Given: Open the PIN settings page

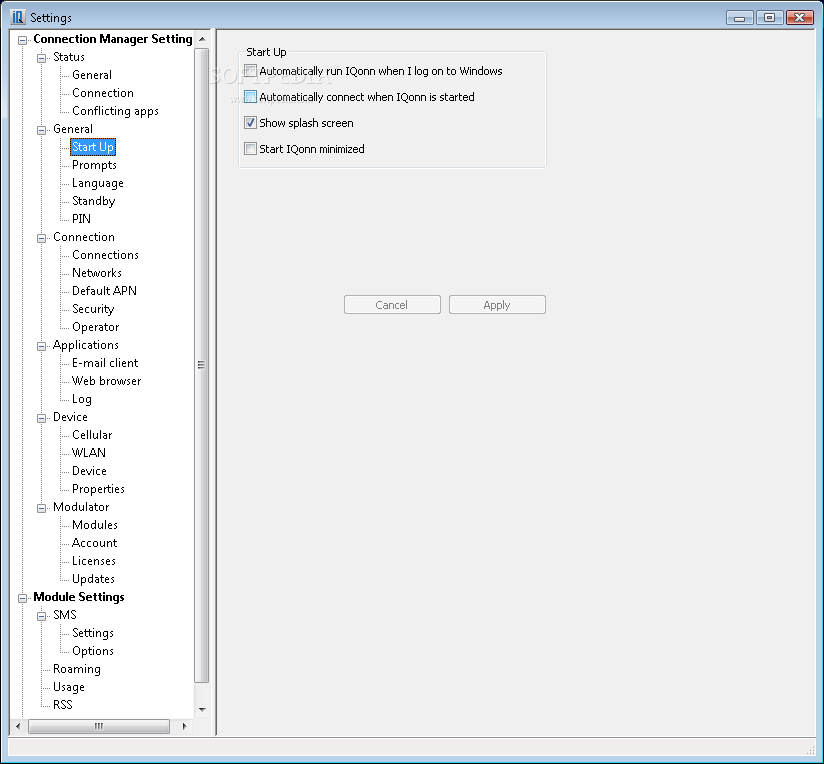Looking at the screenshot, I should pos(81,219).
